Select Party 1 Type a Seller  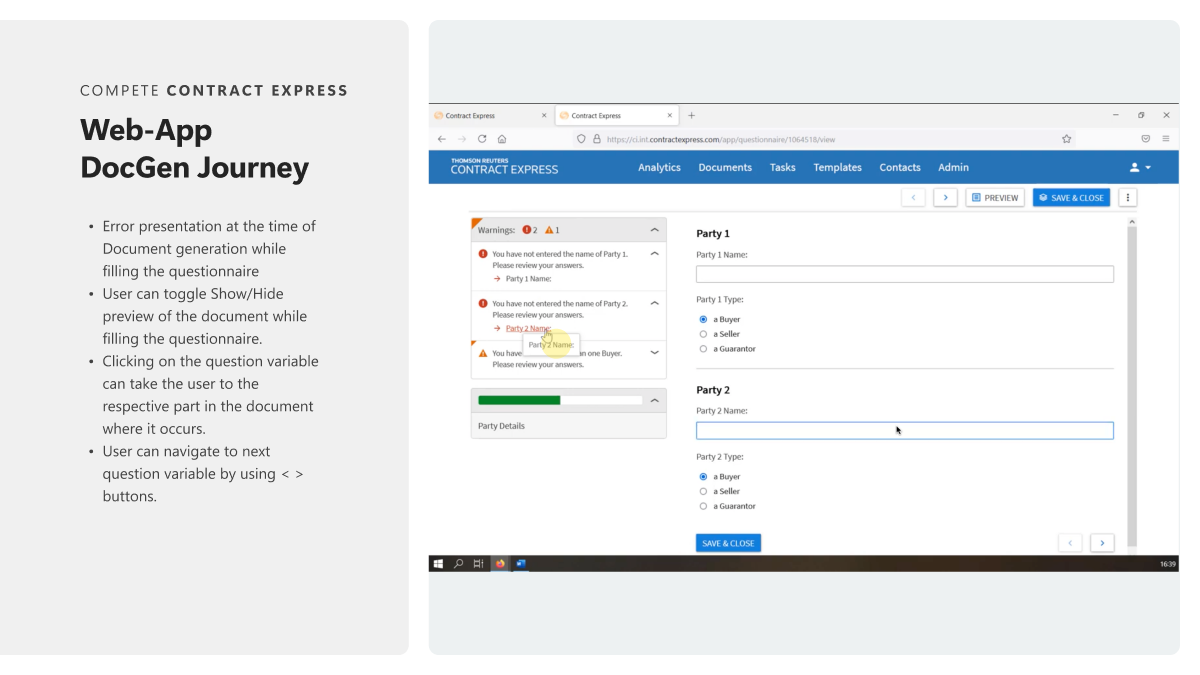pyautogui.click(x=703, y=334)
